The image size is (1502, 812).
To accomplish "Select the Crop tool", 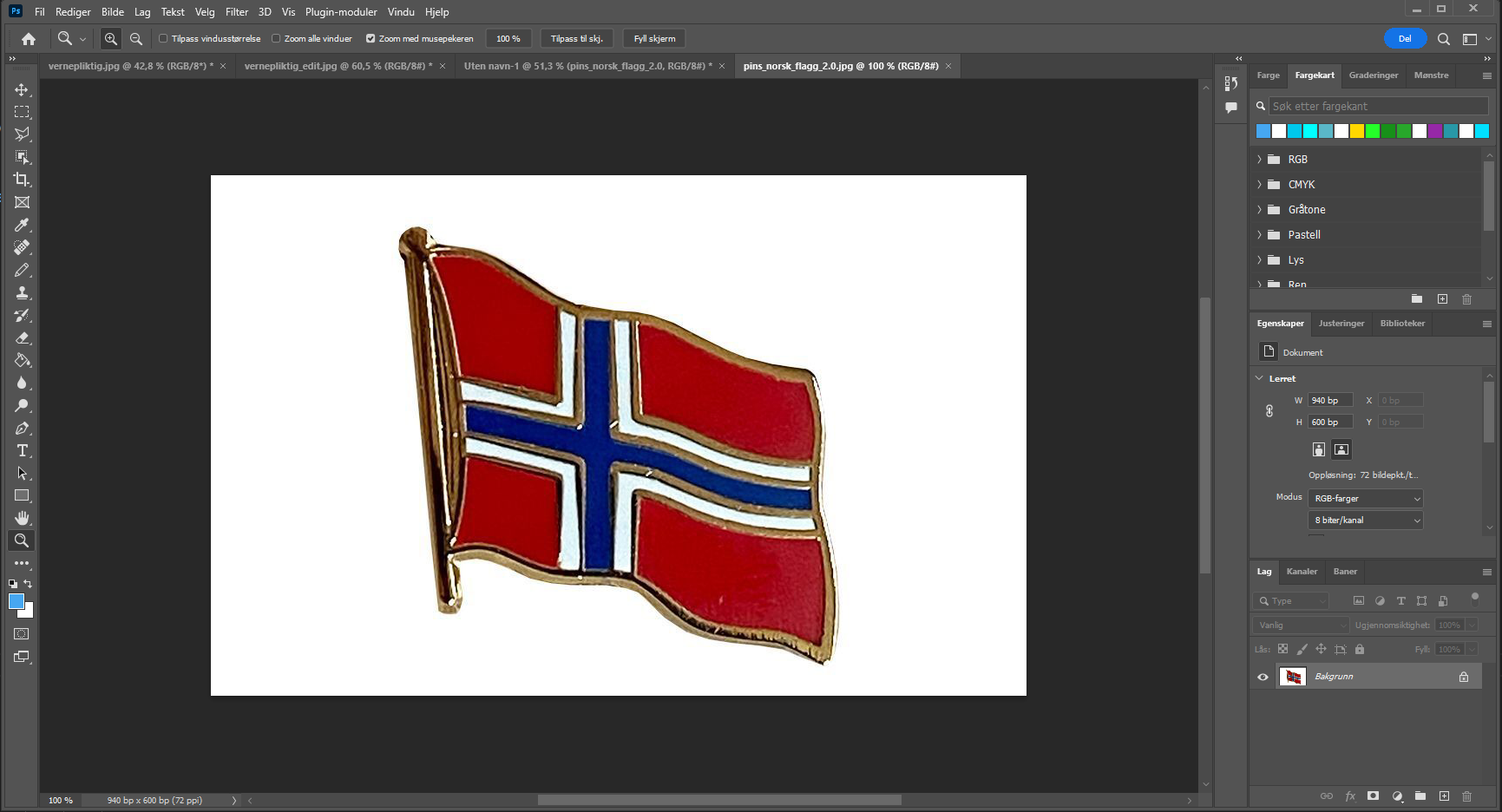I will pos(22,180).
